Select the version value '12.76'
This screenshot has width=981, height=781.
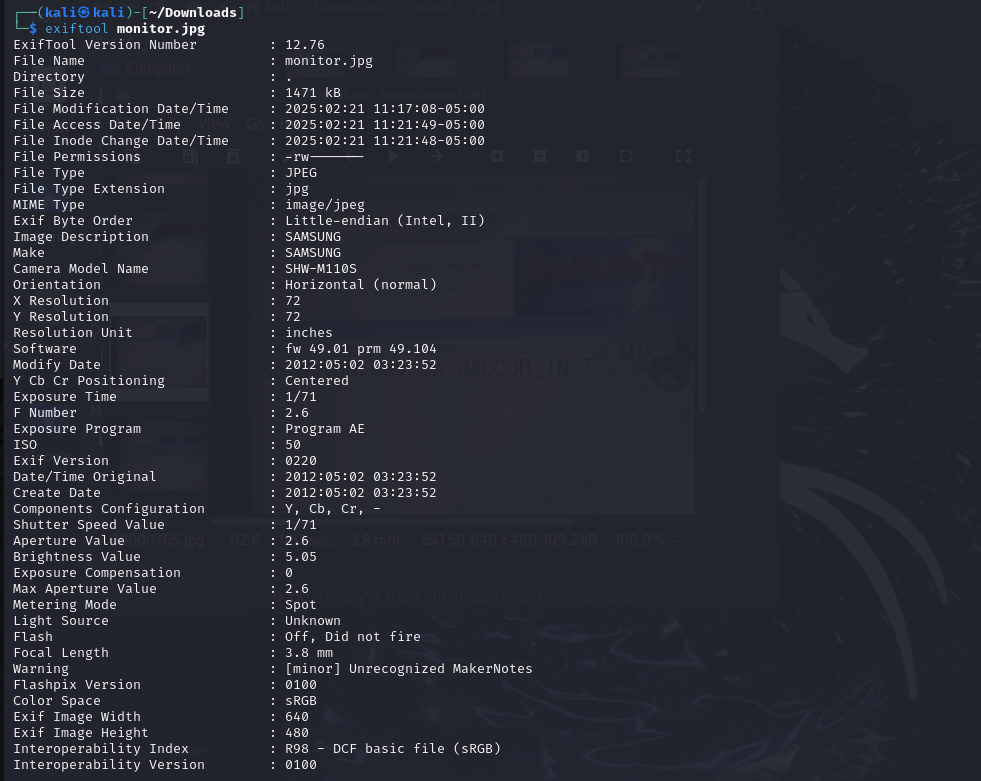pos(305,45)
